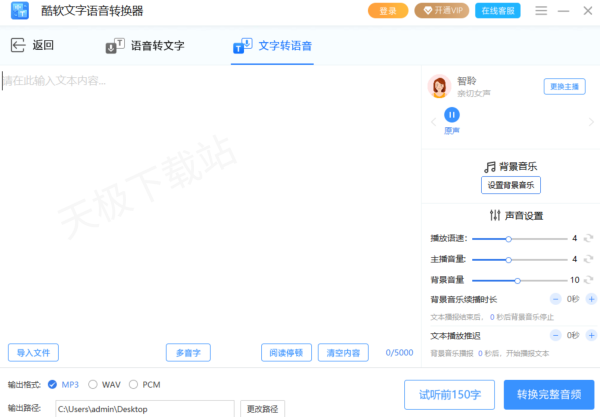Click the output path field C:\Users\admin\Desktop
This screenshot has width=600, height=417.
[145, 409]
